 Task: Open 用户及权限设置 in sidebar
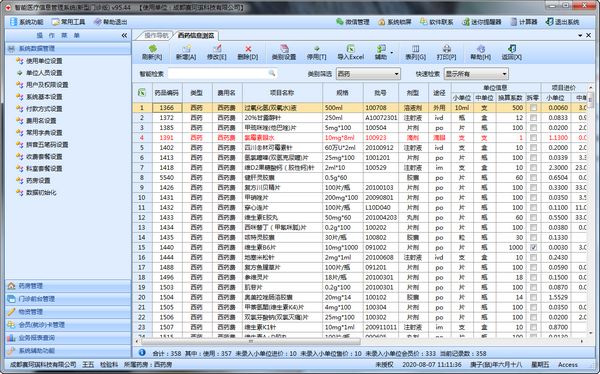pyautogui.click(x=47, y=85)
